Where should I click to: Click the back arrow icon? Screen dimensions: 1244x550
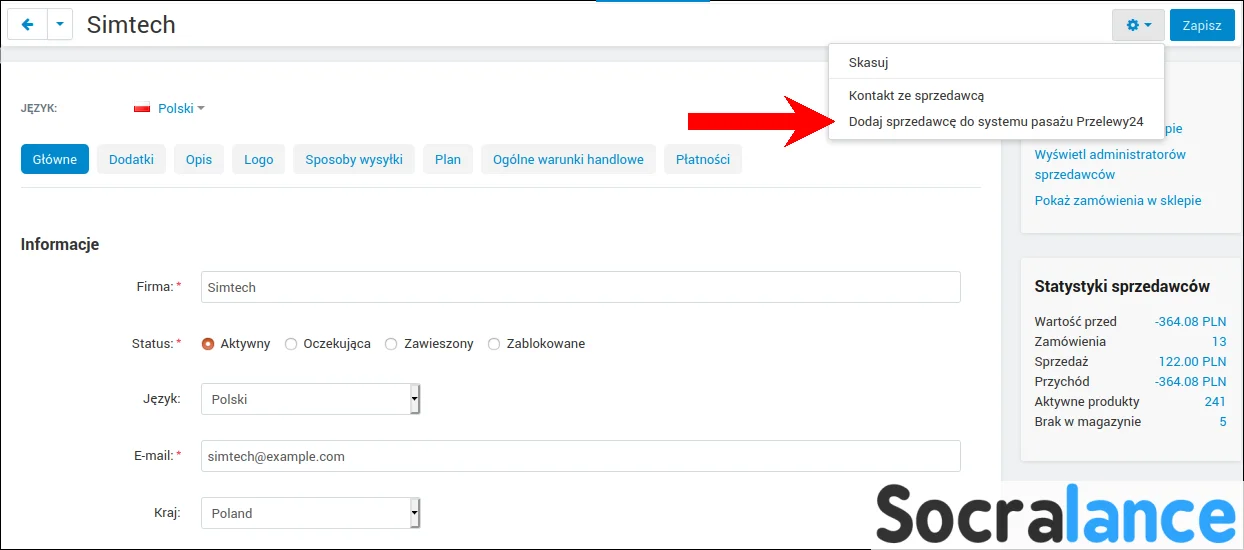(27, 25)
